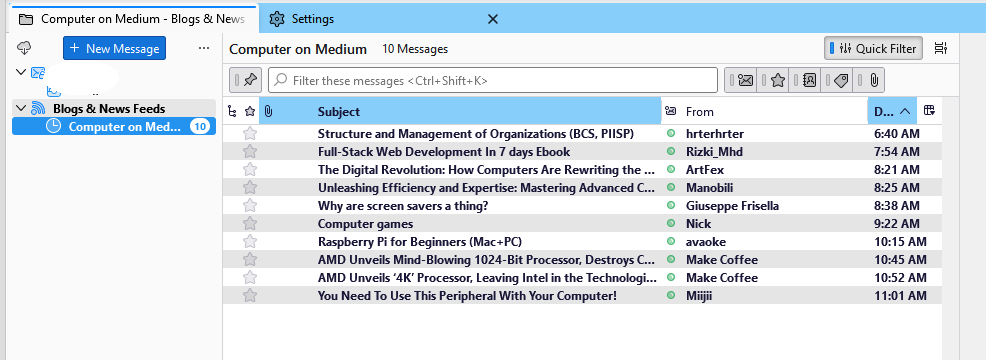Open Structure and Management of Organizations message

(475, 134)
